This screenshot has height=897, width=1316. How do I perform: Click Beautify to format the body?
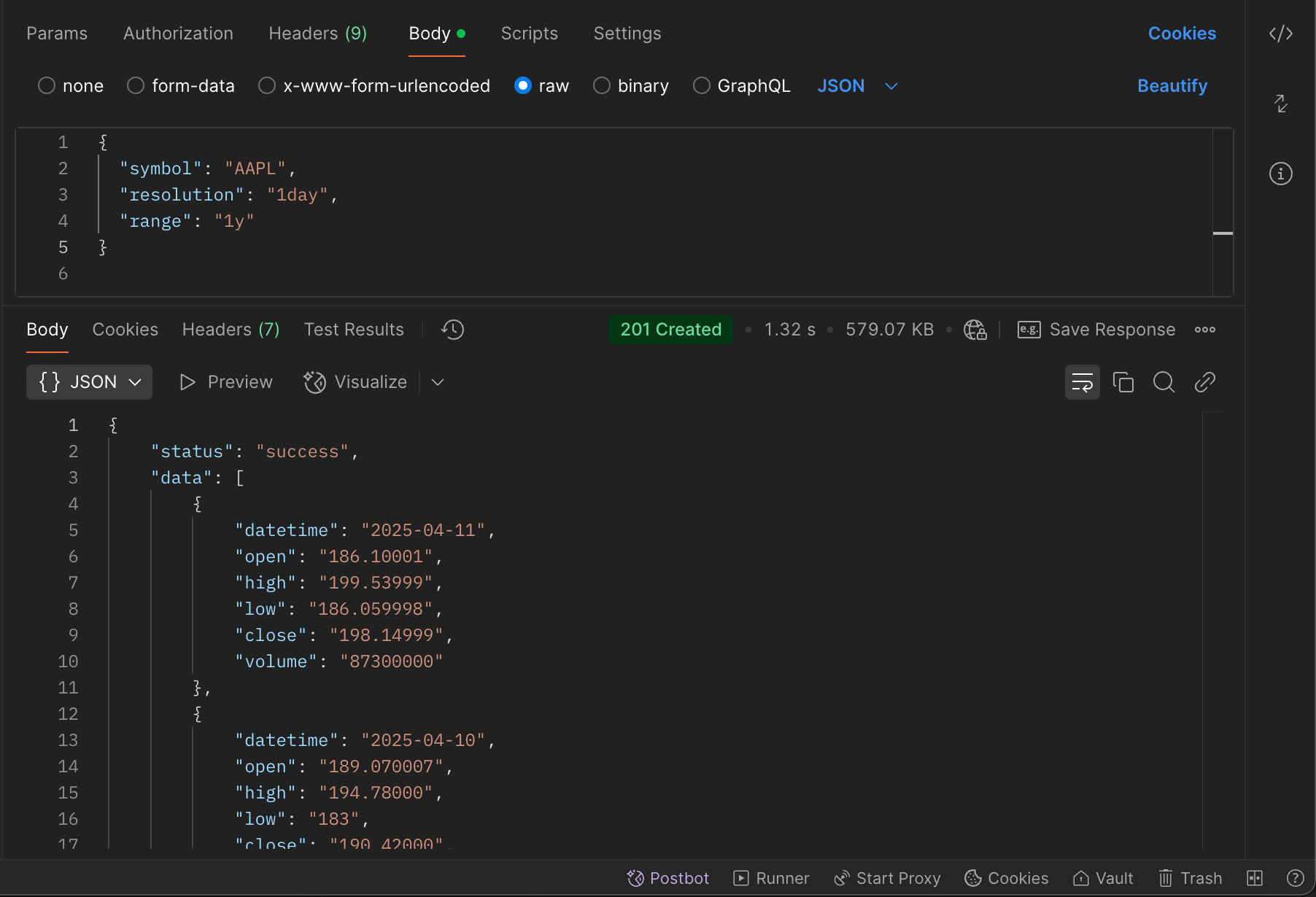tap(1172, 86)
